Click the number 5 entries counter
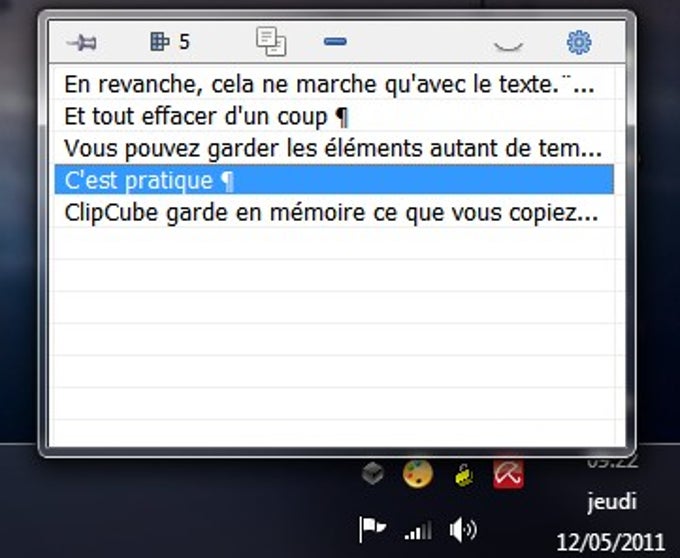Screen dimensions: 680x558 (x=184, y=42)
